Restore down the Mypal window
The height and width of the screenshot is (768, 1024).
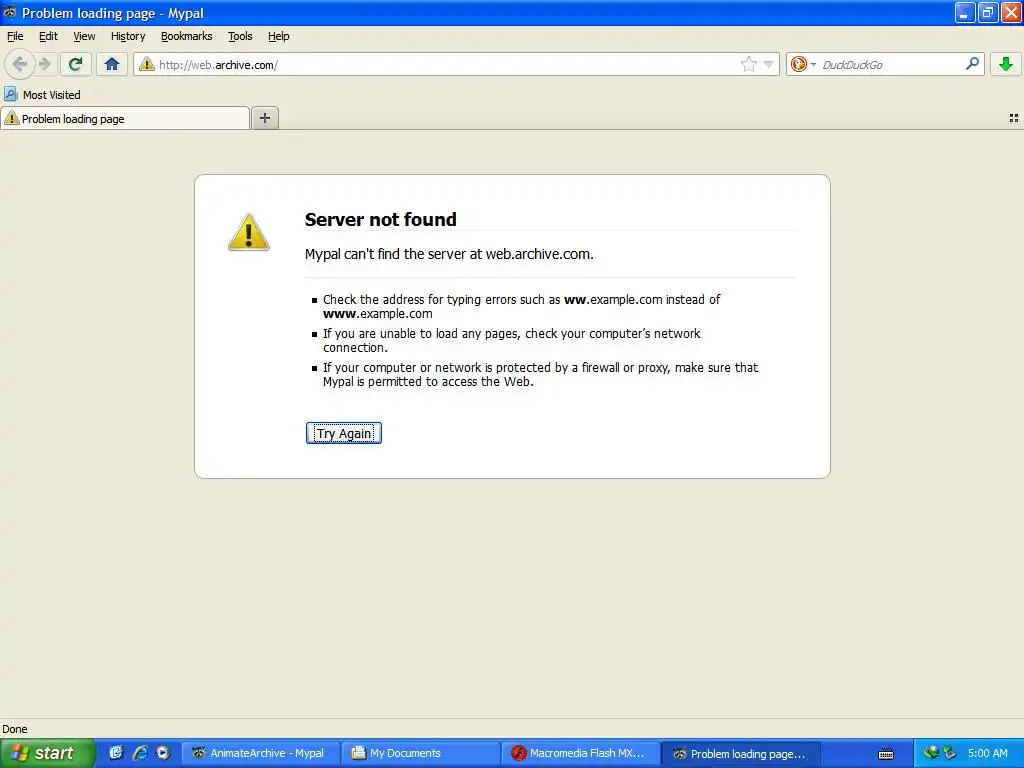[987, 12]
